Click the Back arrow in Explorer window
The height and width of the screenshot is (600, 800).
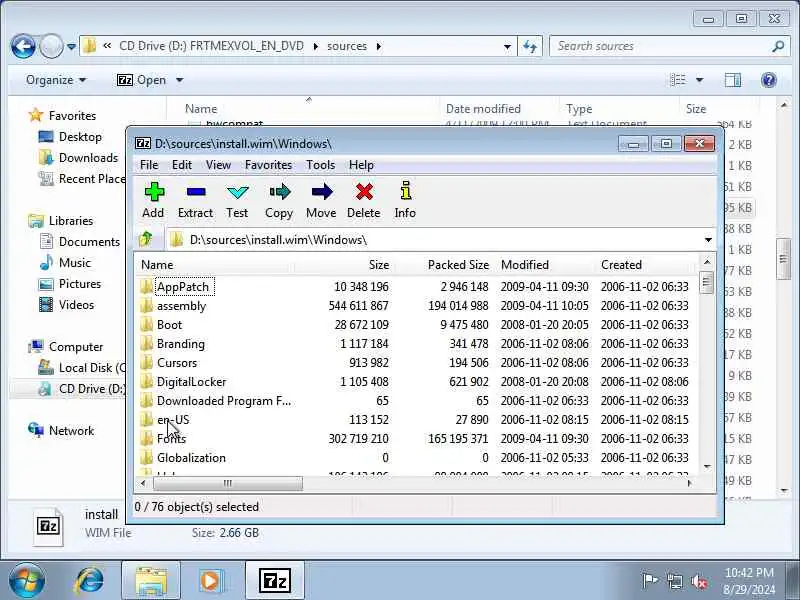coord(23,46)
